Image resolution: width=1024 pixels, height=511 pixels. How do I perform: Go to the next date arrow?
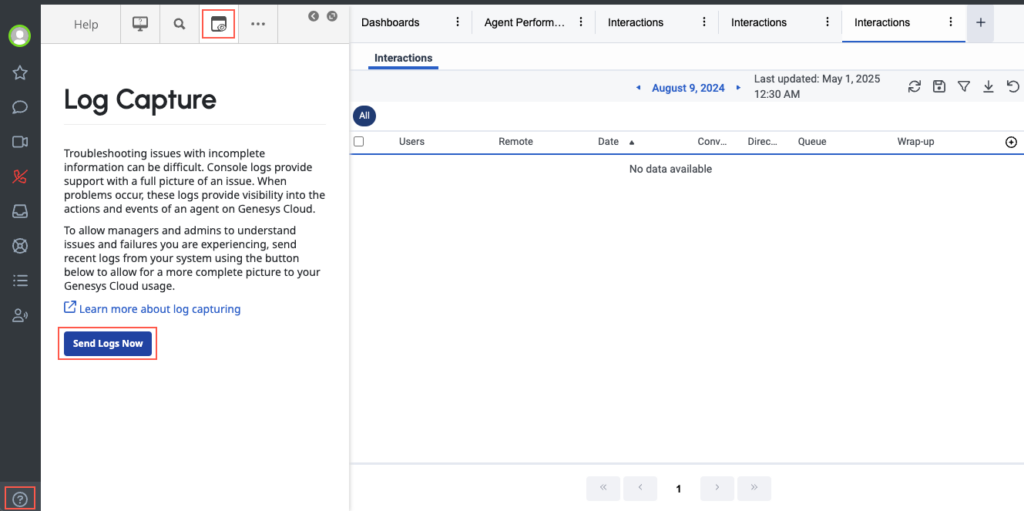click(x=739, y=88)
